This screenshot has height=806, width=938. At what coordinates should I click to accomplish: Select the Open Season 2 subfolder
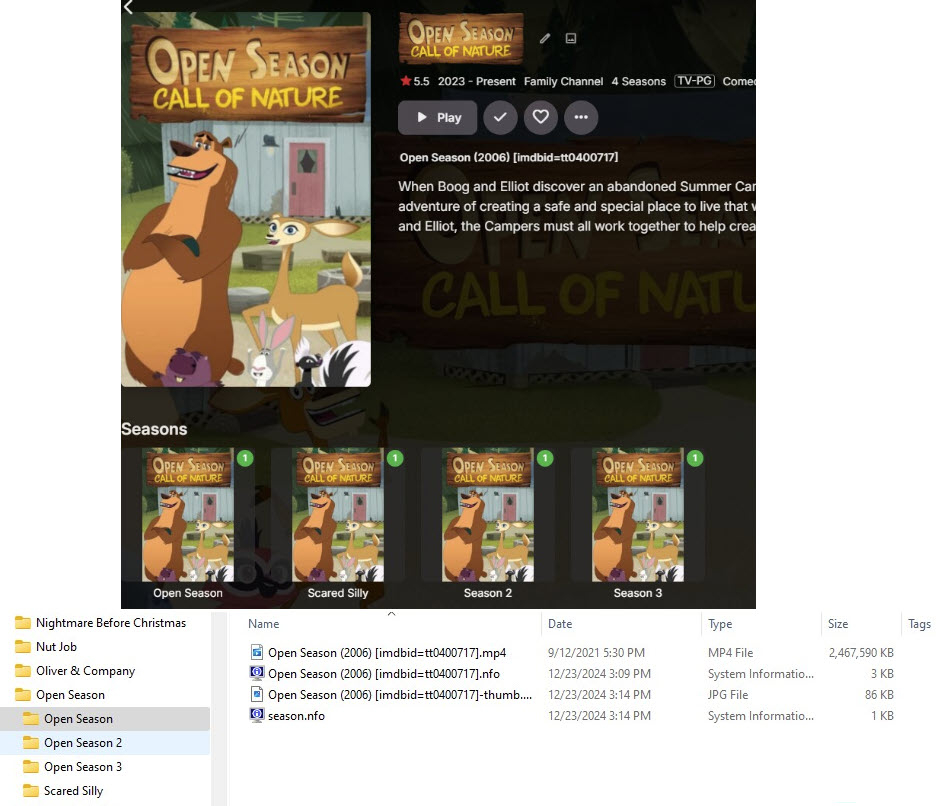[x=105, y=743]
